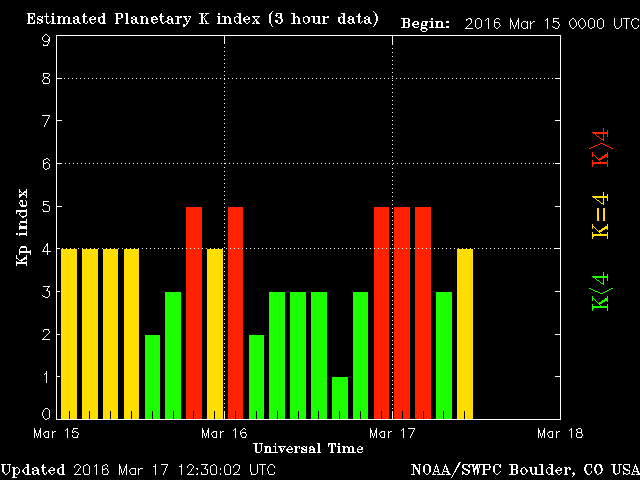This screenshot has width=640, height=480.
Task: Click the last red bar on Mar 17
Action: [x=423, y=312]
